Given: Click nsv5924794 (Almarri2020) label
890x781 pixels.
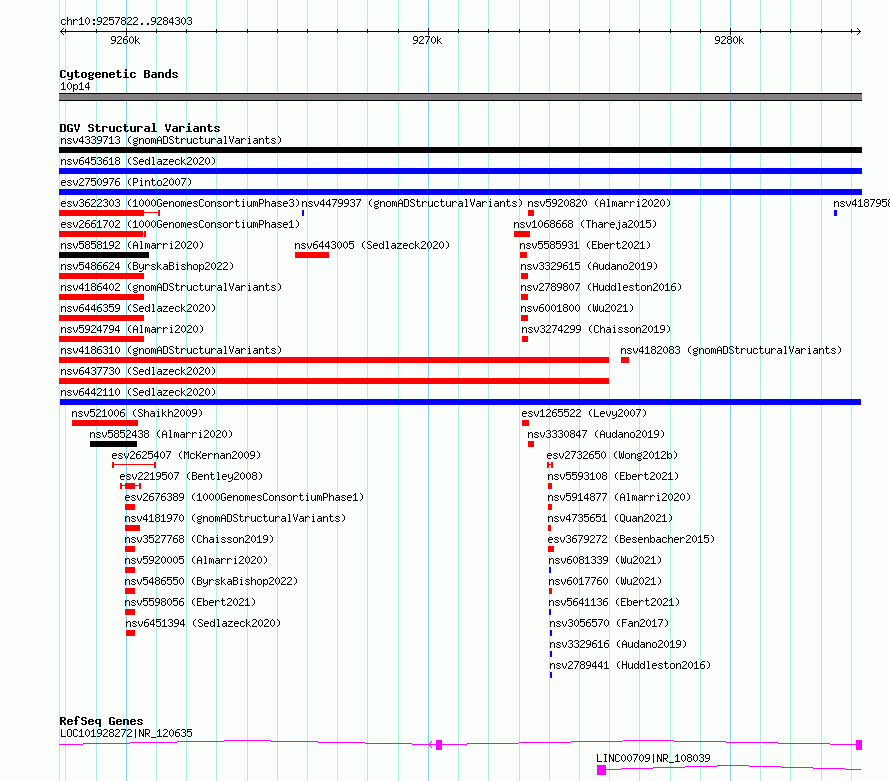Looking at the screenshot, I should (x=132, y=329).
